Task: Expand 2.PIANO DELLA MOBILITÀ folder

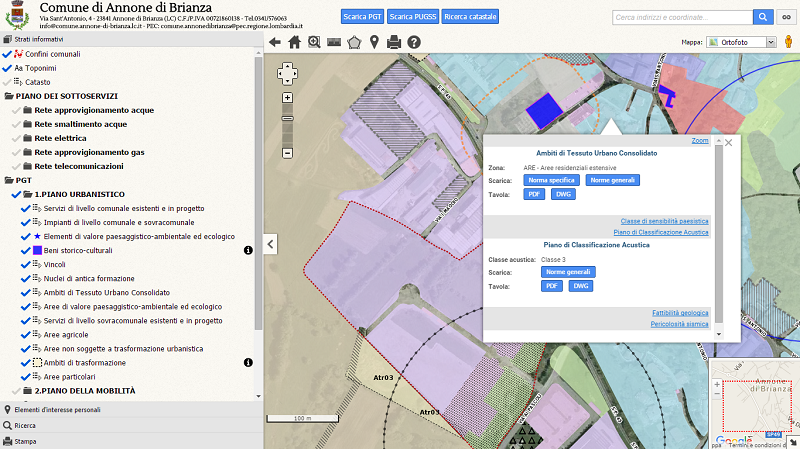Action: click(28, 391)
